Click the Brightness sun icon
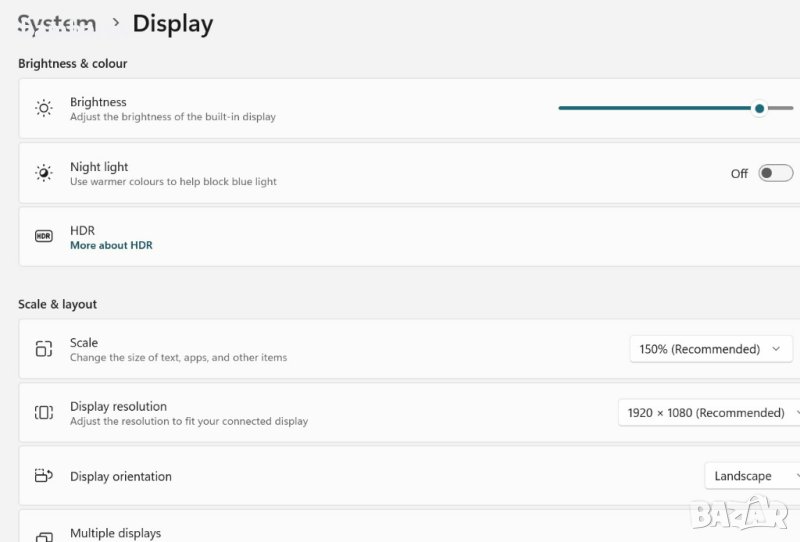The height and width of the screenshot is (542, 800). (44, 108)
